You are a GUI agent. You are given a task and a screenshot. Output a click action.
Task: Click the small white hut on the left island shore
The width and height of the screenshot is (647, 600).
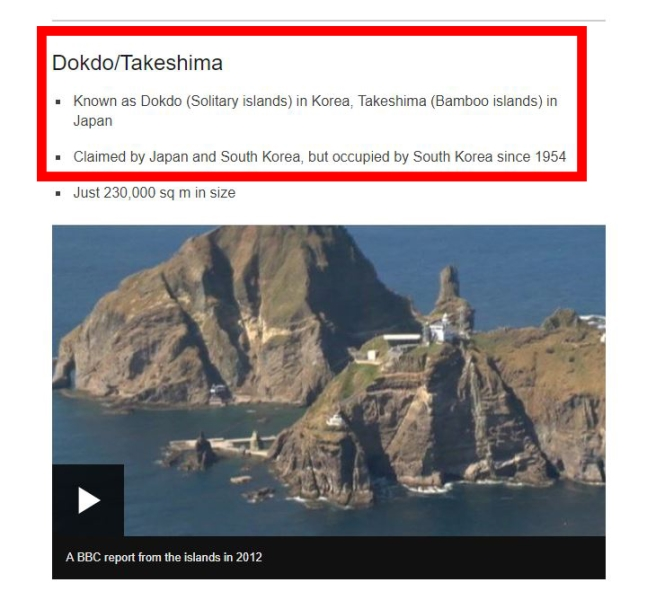[219, 389]
